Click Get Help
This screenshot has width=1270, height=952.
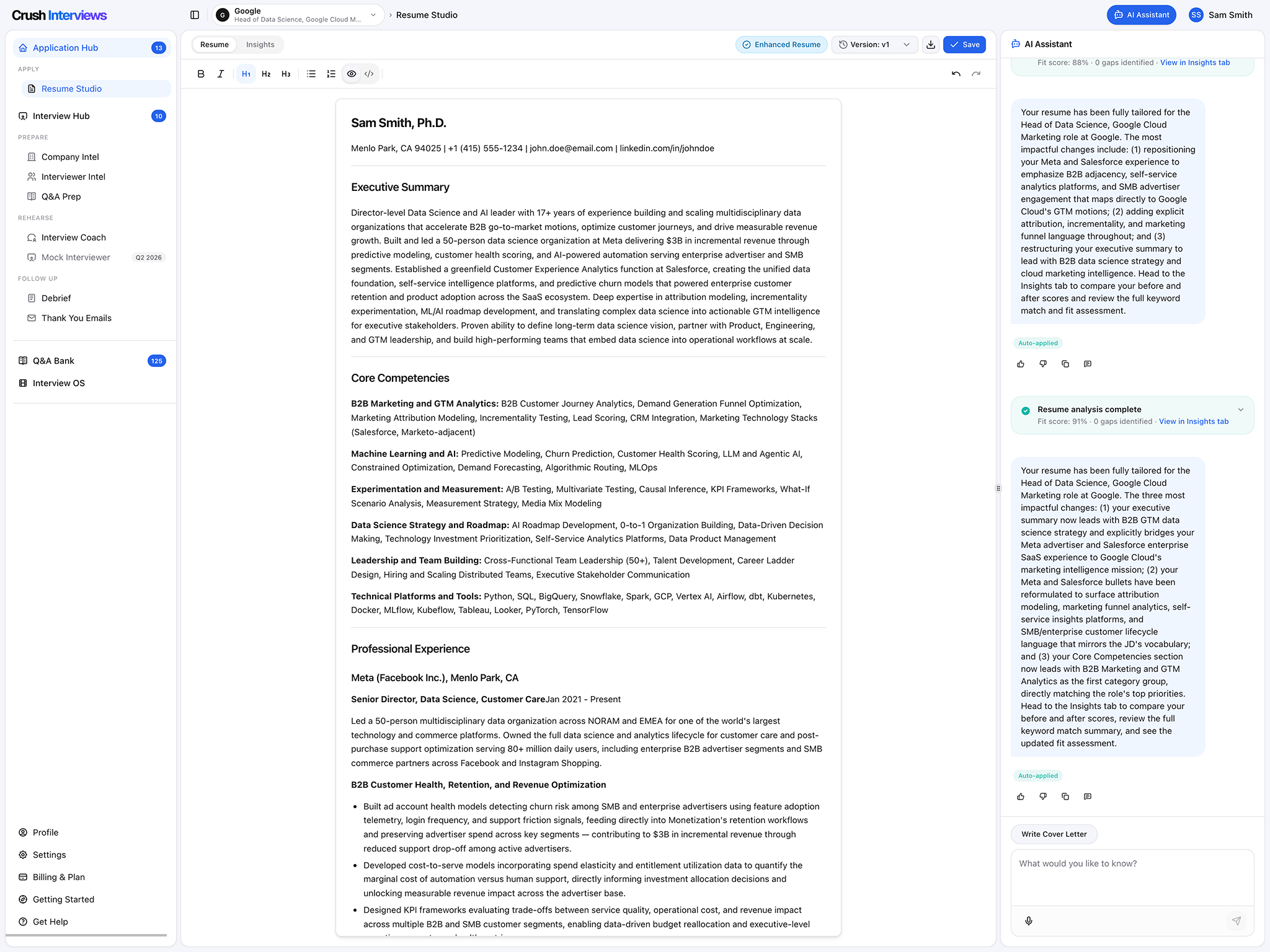pos(92,922)
